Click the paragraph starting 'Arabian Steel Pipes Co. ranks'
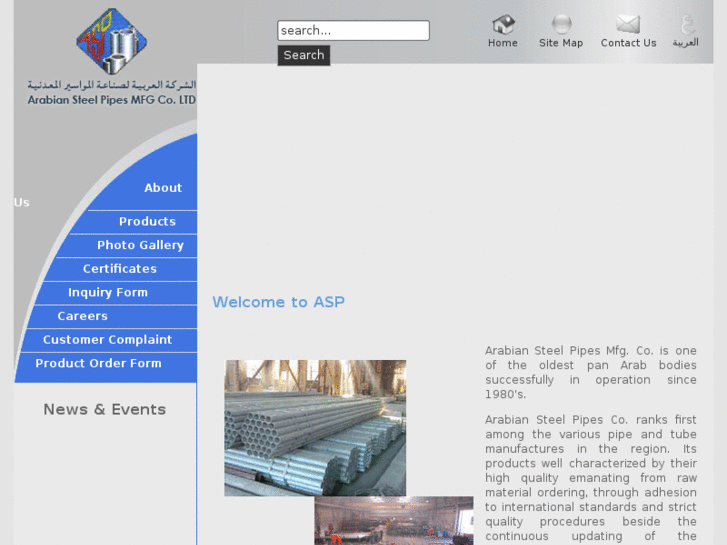This screenshot has width=727, height=545. tap(591, 479)
